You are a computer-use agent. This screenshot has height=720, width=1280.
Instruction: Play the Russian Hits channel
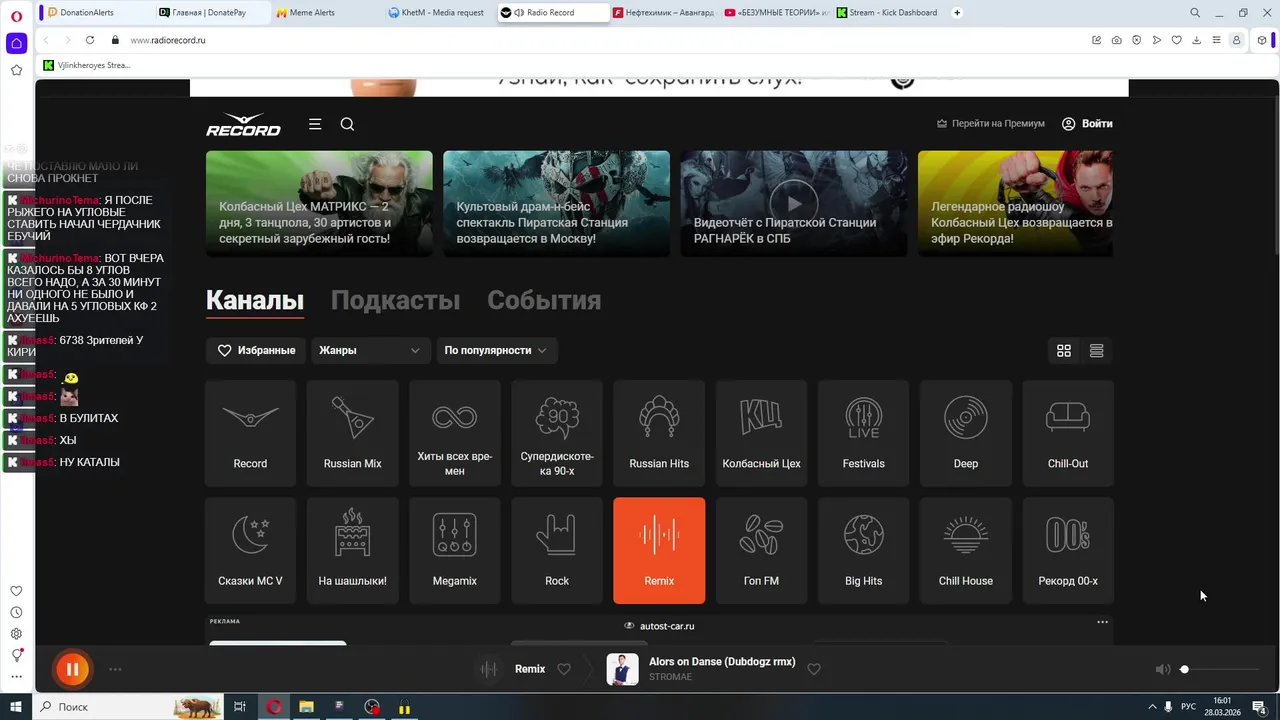[659, 433]
